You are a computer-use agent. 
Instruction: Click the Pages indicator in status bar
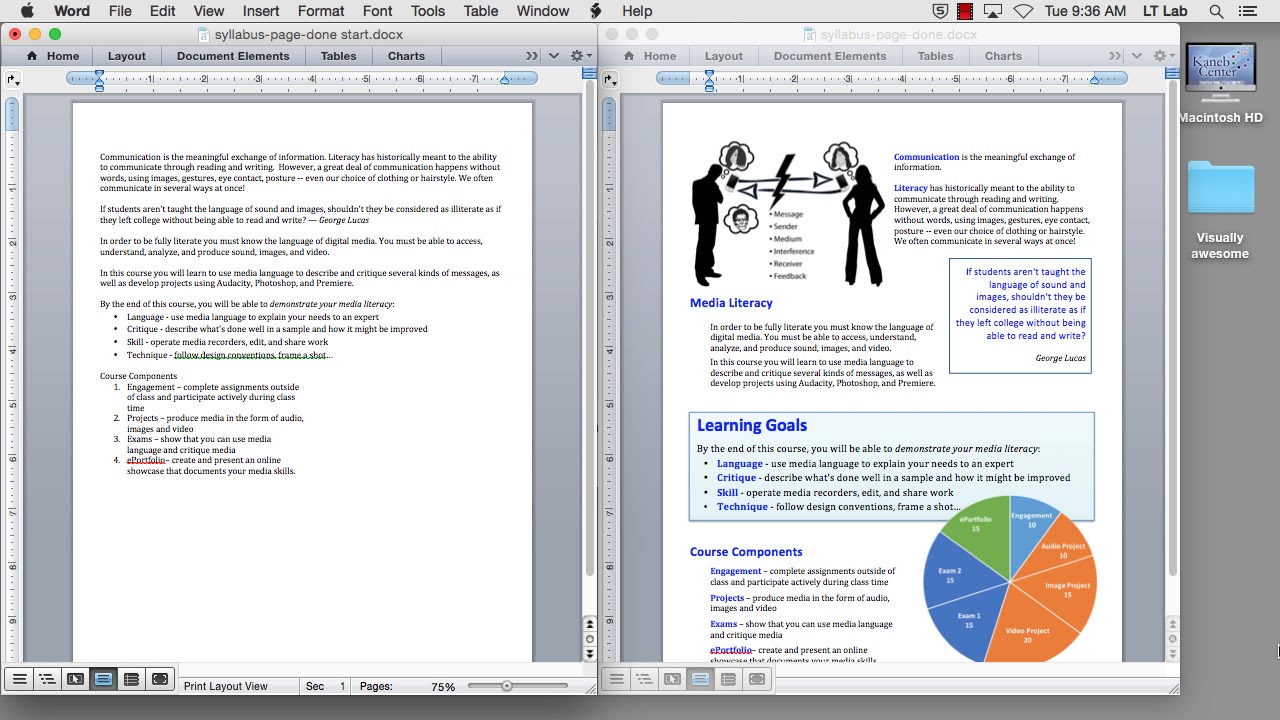376,686
